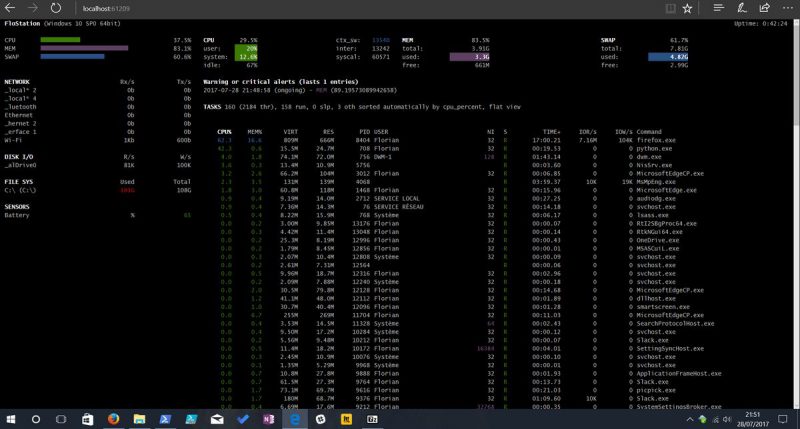This screenshot has height=429, width=800.
Task: Open the Edge Hub lines icon
Action: pyautogui.click(x=718, y=8)
